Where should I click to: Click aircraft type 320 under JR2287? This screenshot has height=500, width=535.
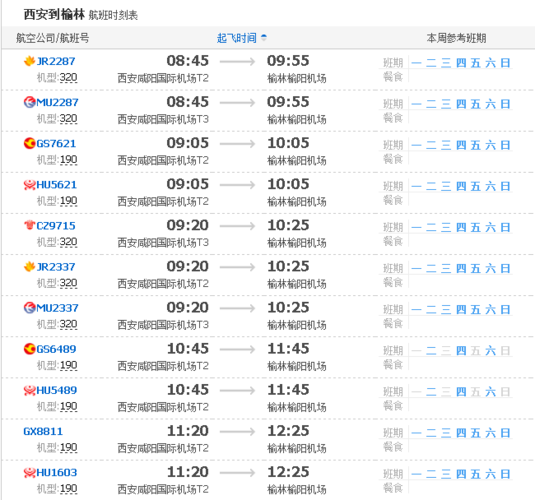click(x=69, y=78)
